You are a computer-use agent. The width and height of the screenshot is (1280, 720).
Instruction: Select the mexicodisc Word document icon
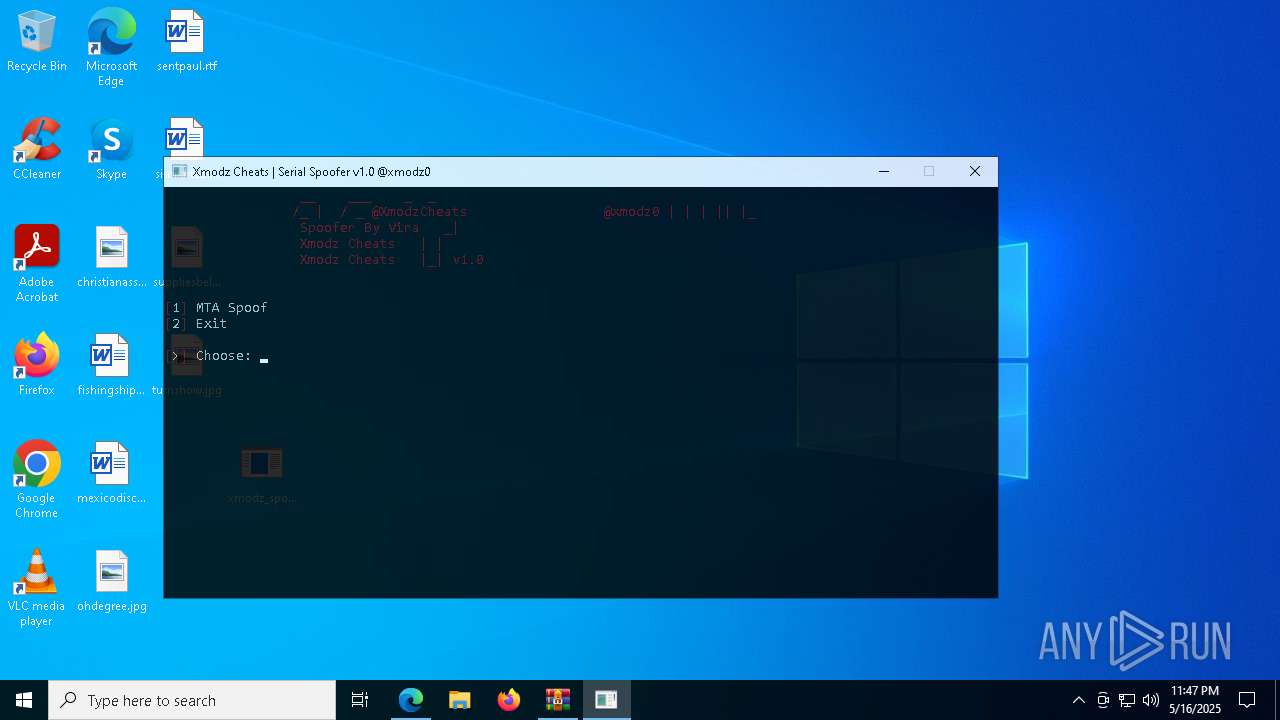[111, 473]
